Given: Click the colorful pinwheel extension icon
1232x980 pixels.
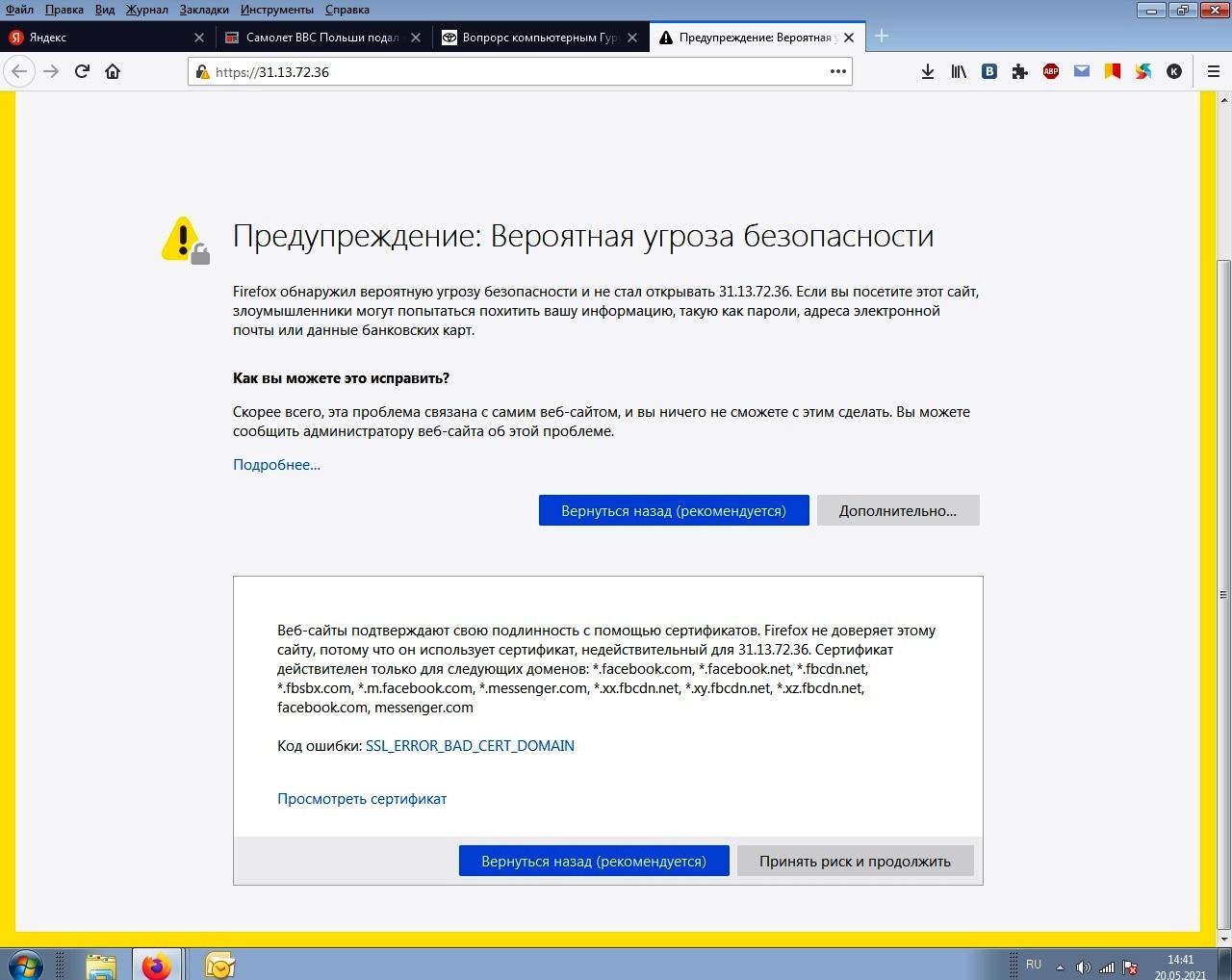Looking at the screenshot, I should pos(1143,71).
